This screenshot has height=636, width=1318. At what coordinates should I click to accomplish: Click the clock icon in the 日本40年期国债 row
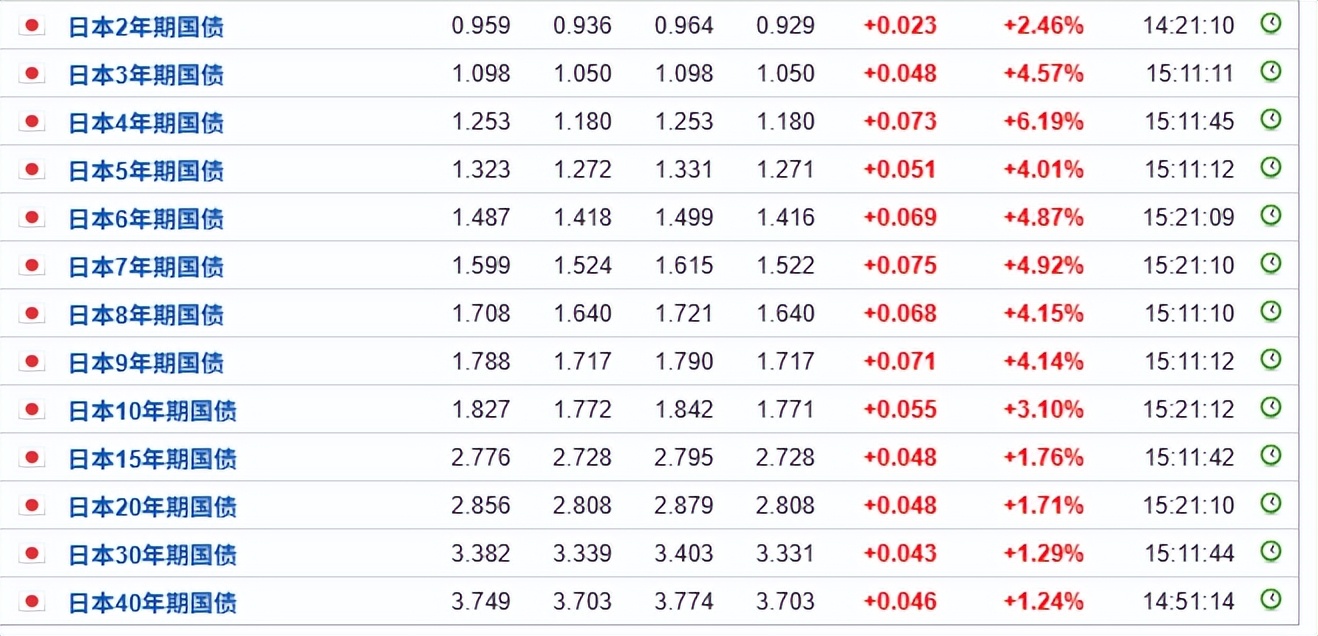1270,599
